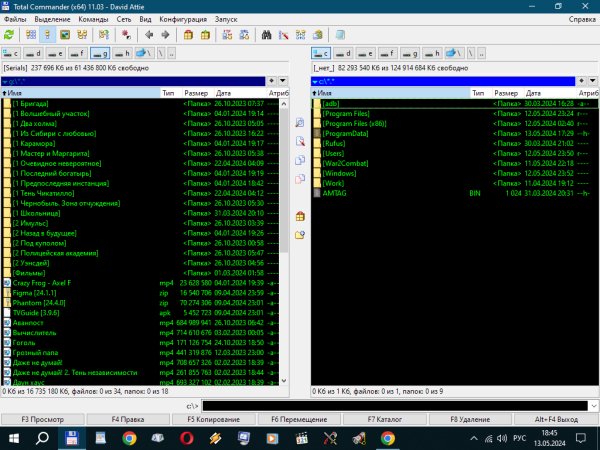Click the FTP connect toolbar icon
Image resolution: width=600 pixels, height=450 pixels.
click(227, 35)
